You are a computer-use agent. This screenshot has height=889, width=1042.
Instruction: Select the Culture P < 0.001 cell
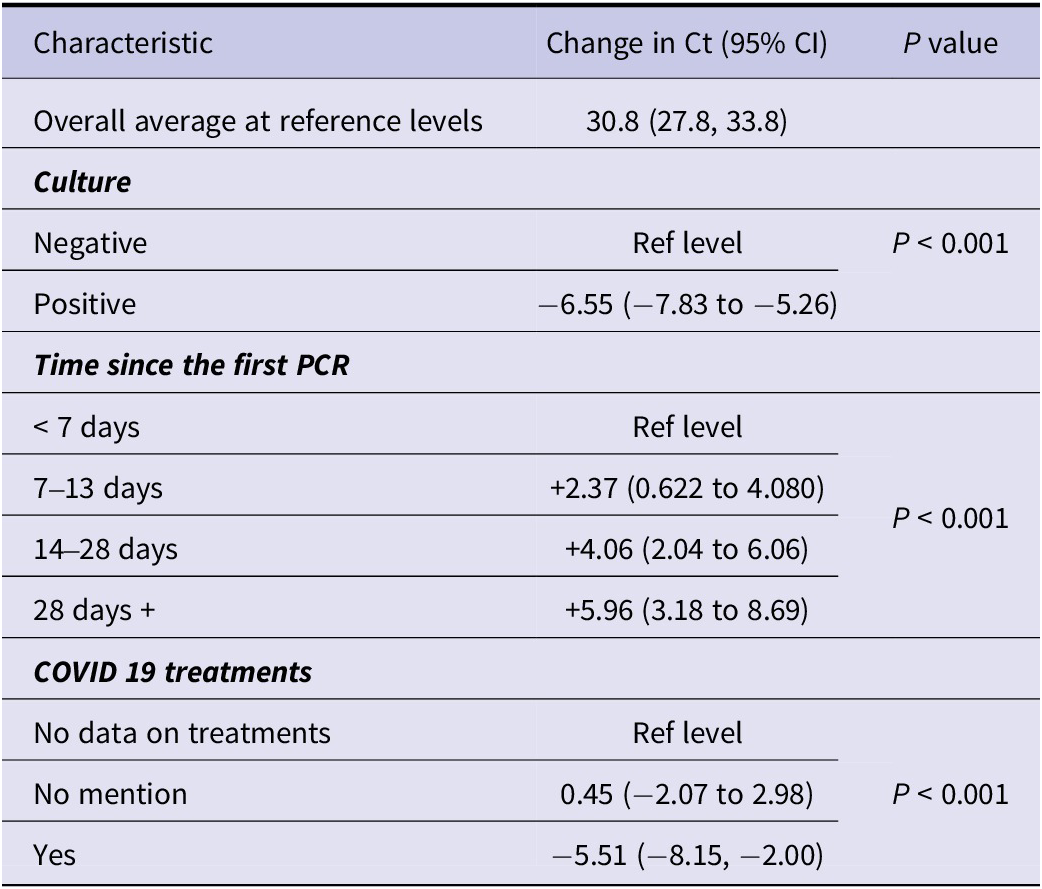pos(950,243)
